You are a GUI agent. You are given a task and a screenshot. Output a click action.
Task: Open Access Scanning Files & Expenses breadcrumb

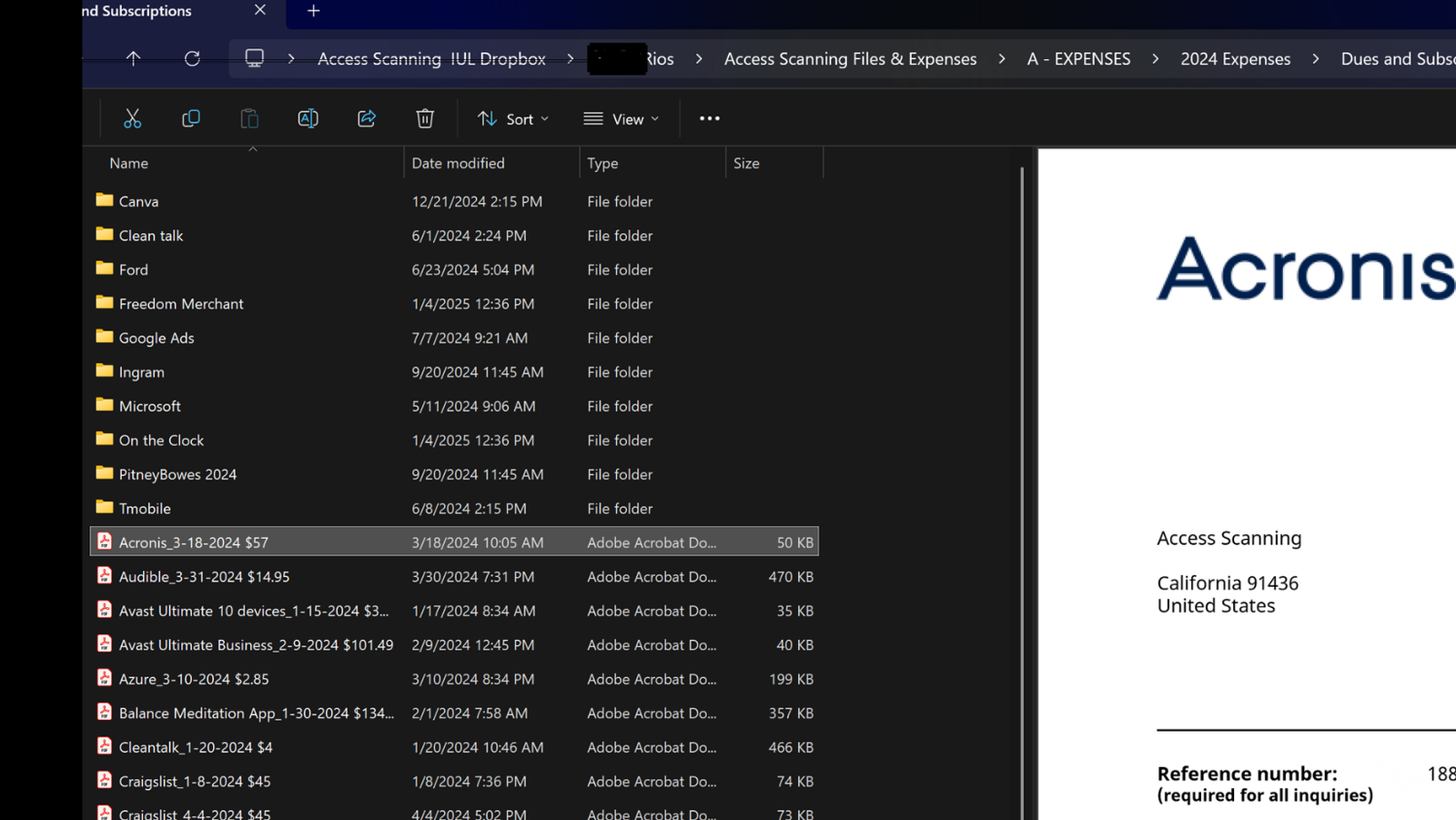tap(850, 59)
